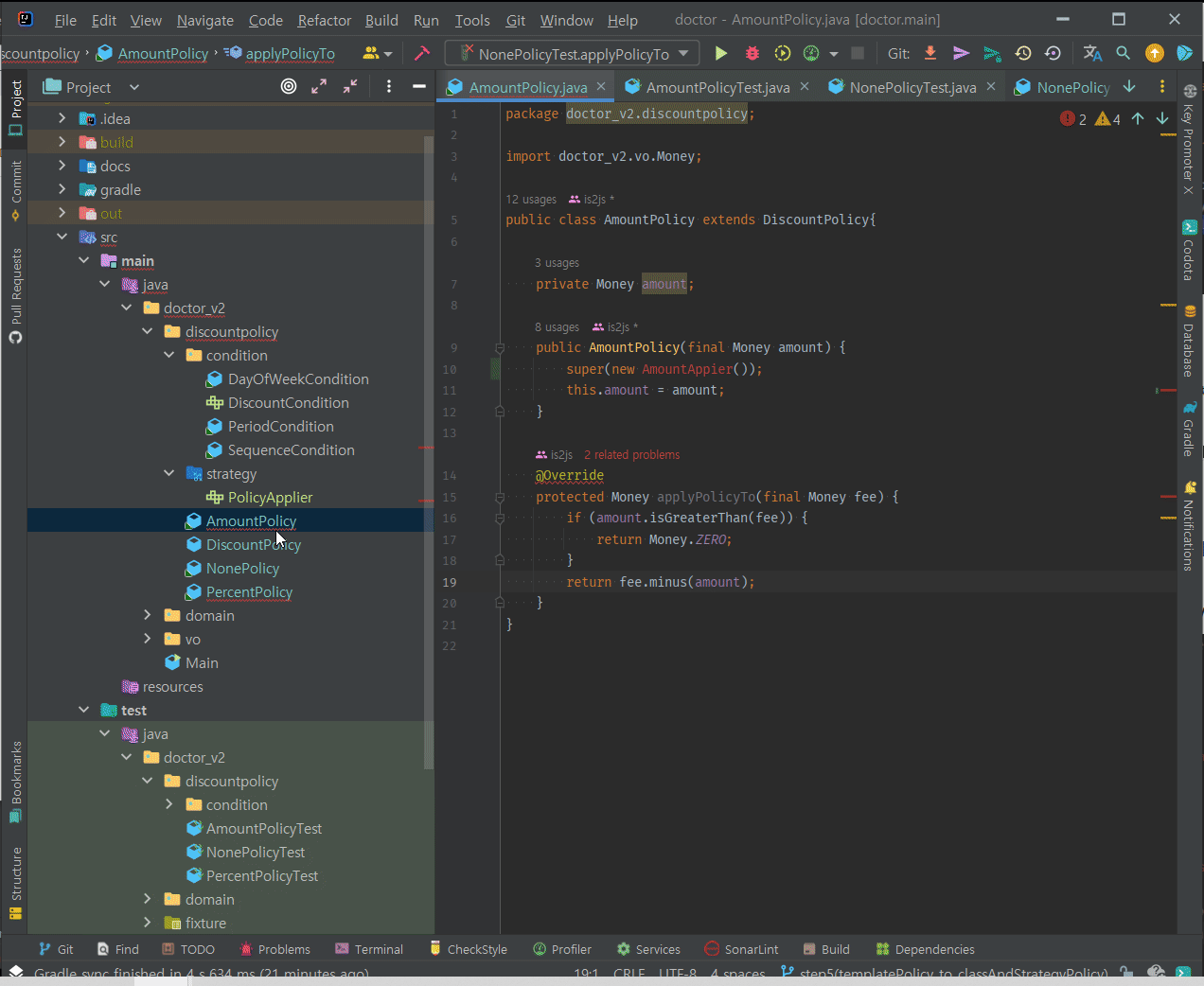Open the run configuration dropdown
The width and height of the screenshot is (1204, 986).
573,54
